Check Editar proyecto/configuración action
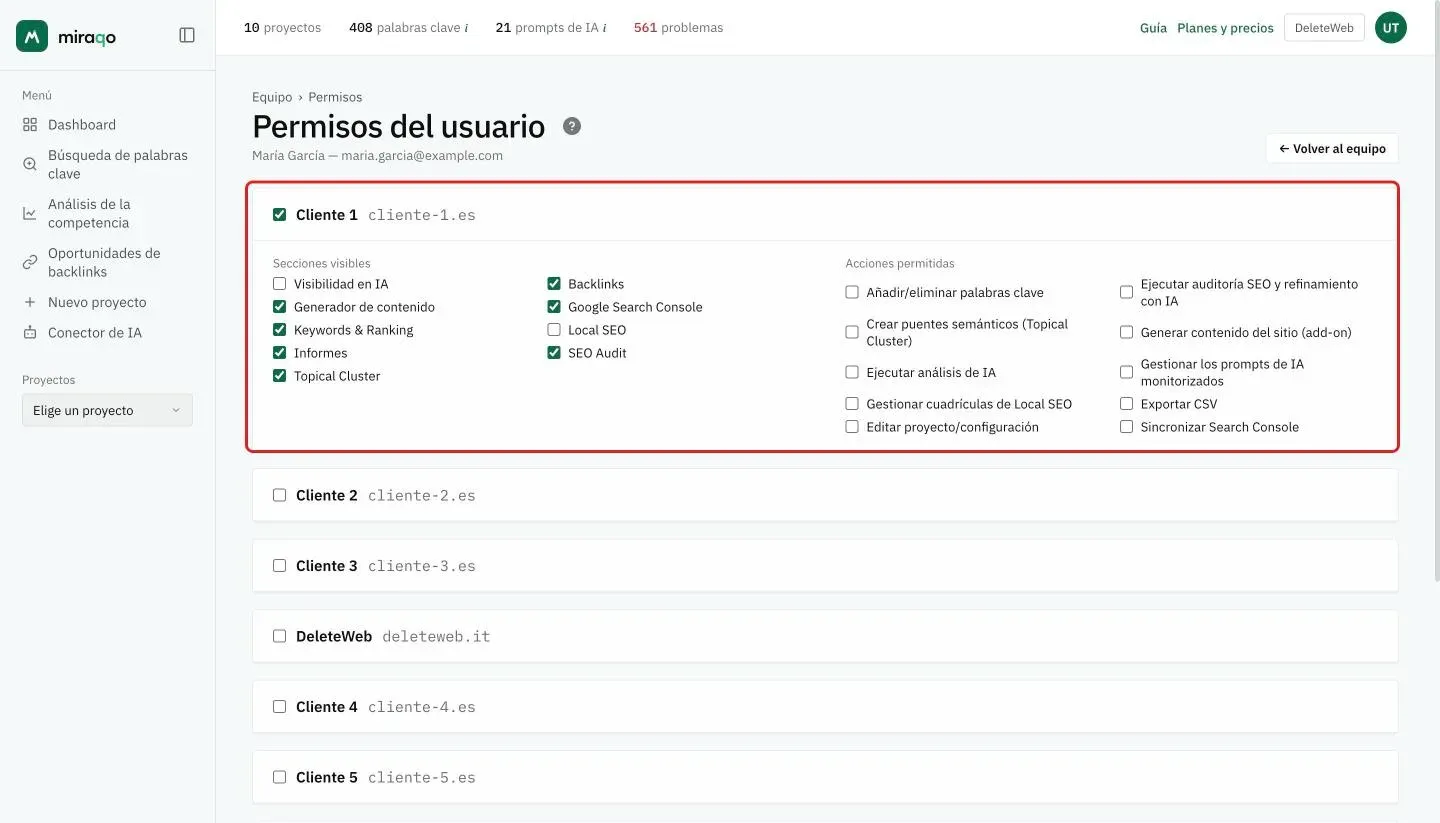This screenshot has height=823, width=1440. [852, 427]
